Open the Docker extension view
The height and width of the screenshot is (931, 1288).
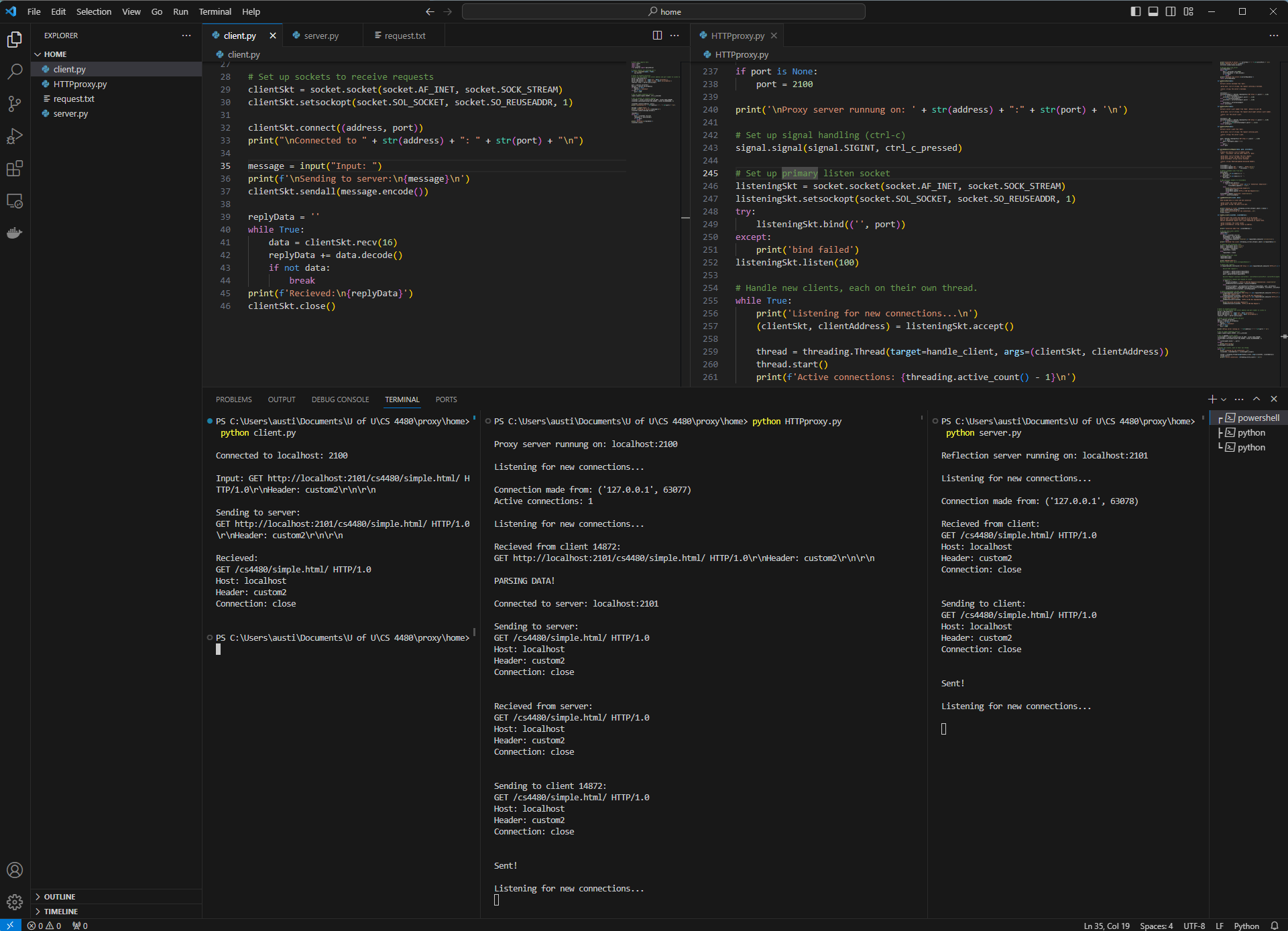point(15,233)
